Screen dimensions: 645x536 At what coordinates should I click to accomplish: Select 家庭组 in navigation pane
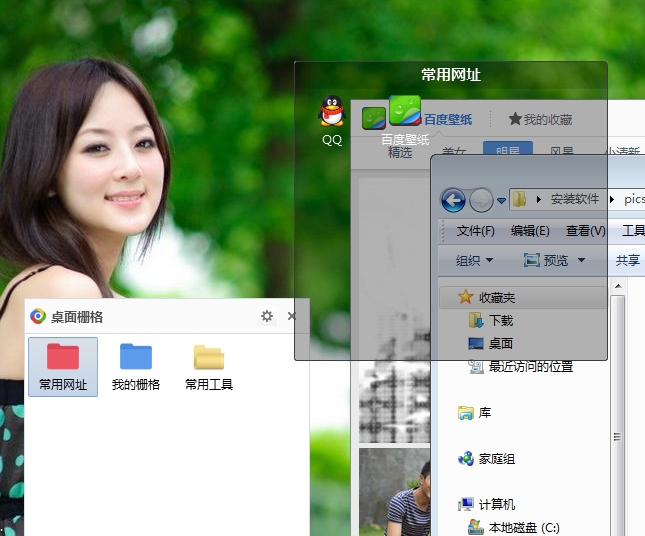(x=497, y=459)
